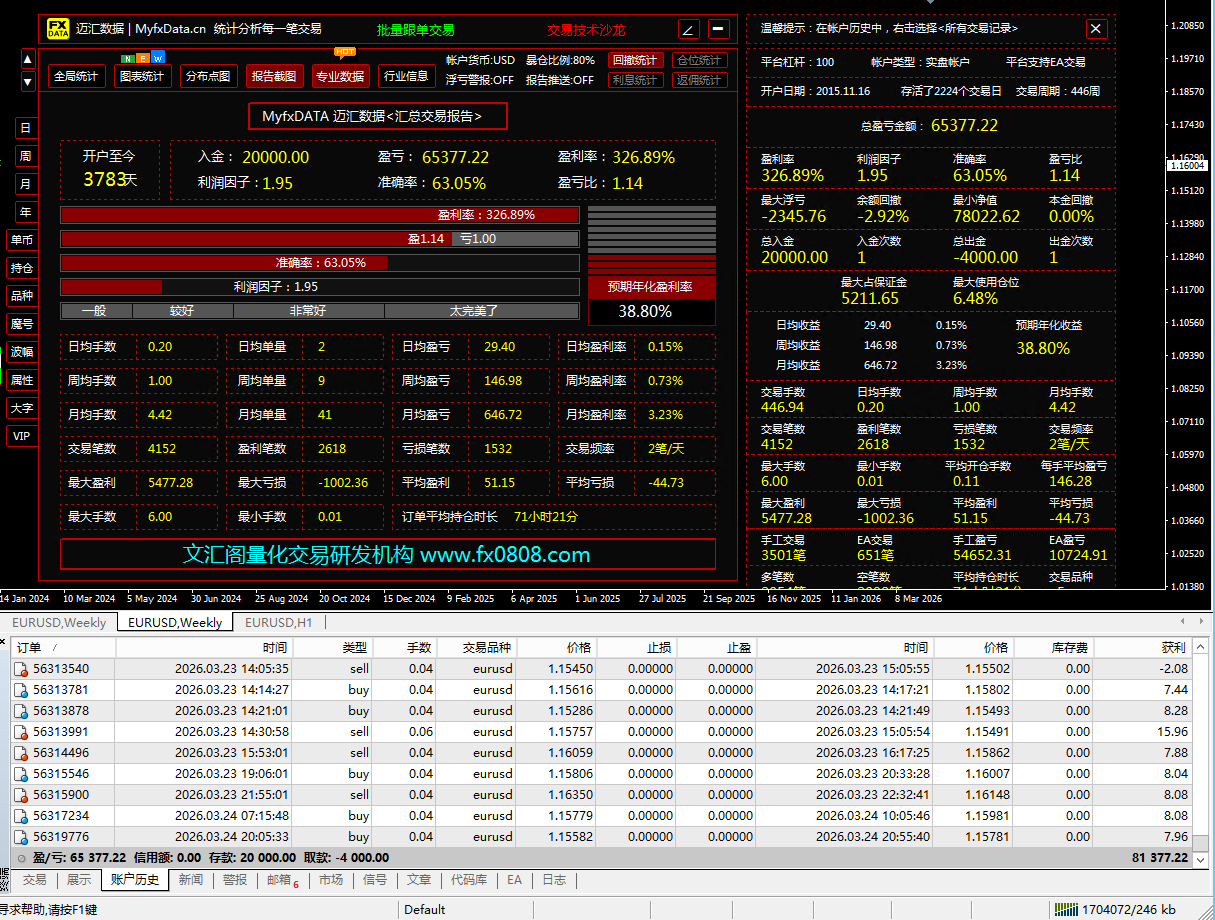Switch to EURUSD,H1 chart tab

pyautogui.click(x=277, y=622)
